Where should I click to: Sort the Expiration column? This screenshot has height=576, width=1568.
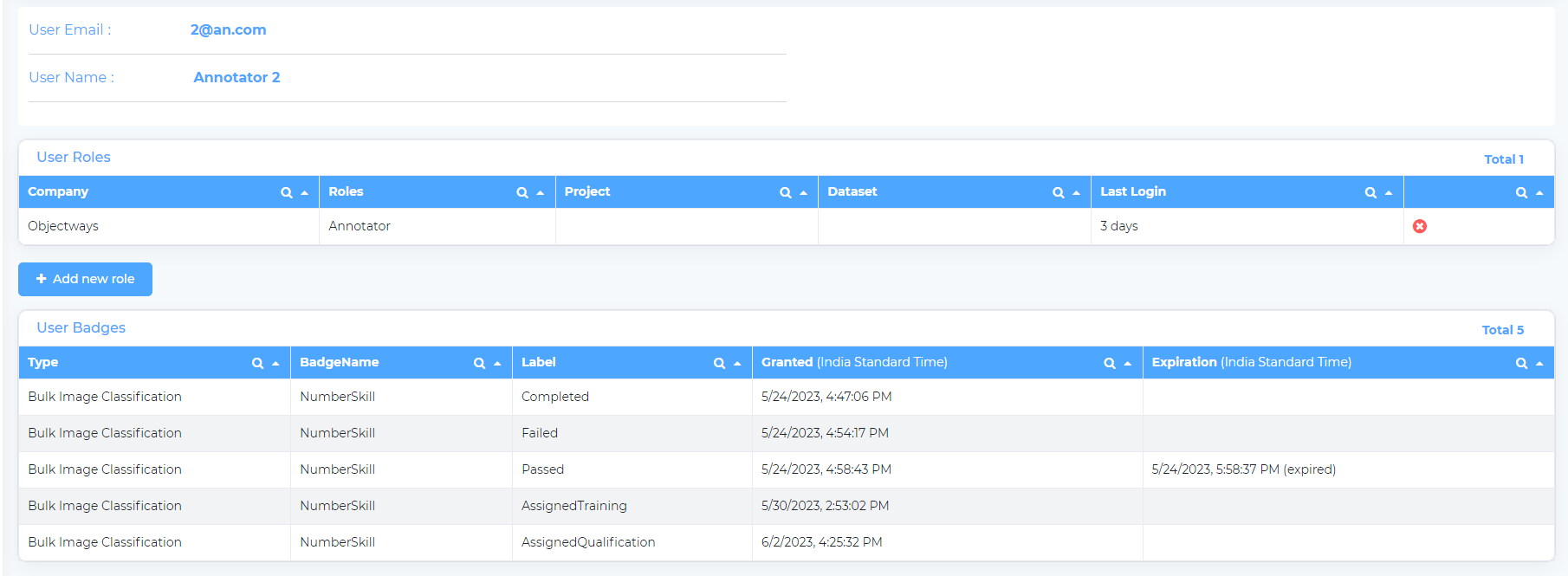tap(1539, 363)
